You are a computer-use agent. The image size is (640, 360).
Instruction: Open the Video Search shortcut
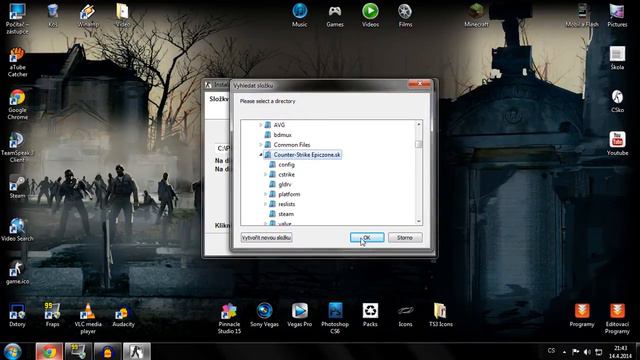click(17, 229)
